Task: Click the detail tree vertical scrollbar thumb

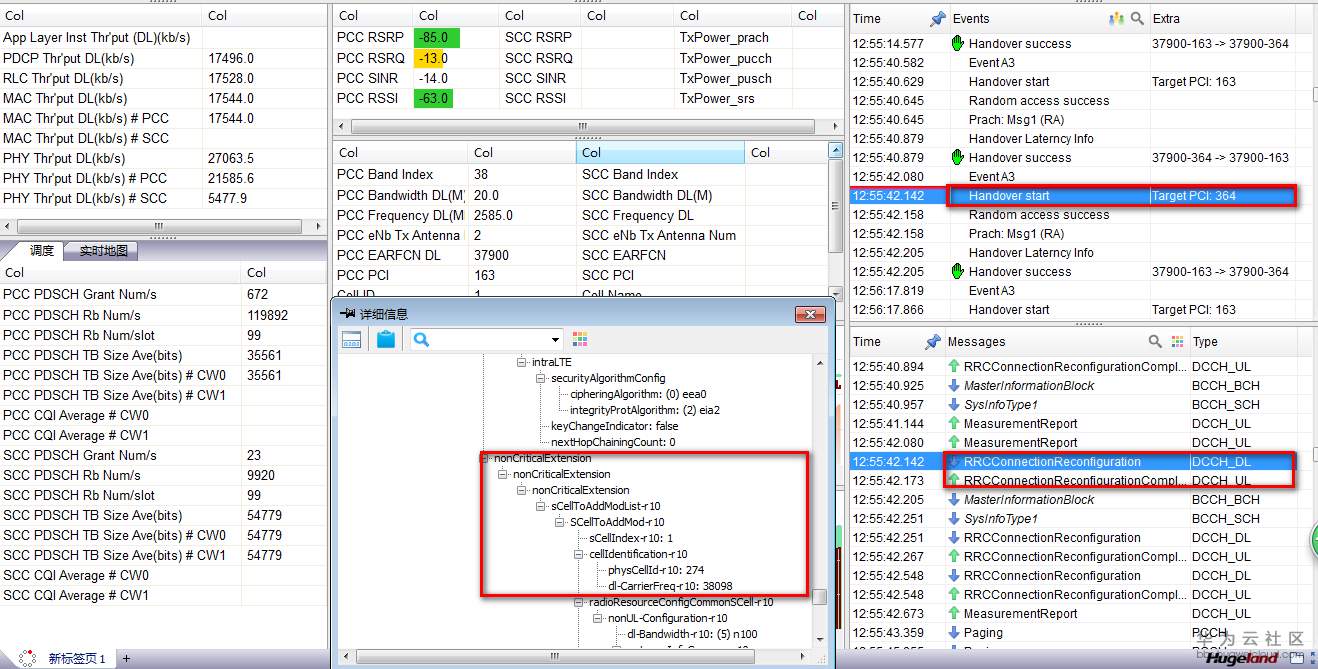Action: click(819, 597)
